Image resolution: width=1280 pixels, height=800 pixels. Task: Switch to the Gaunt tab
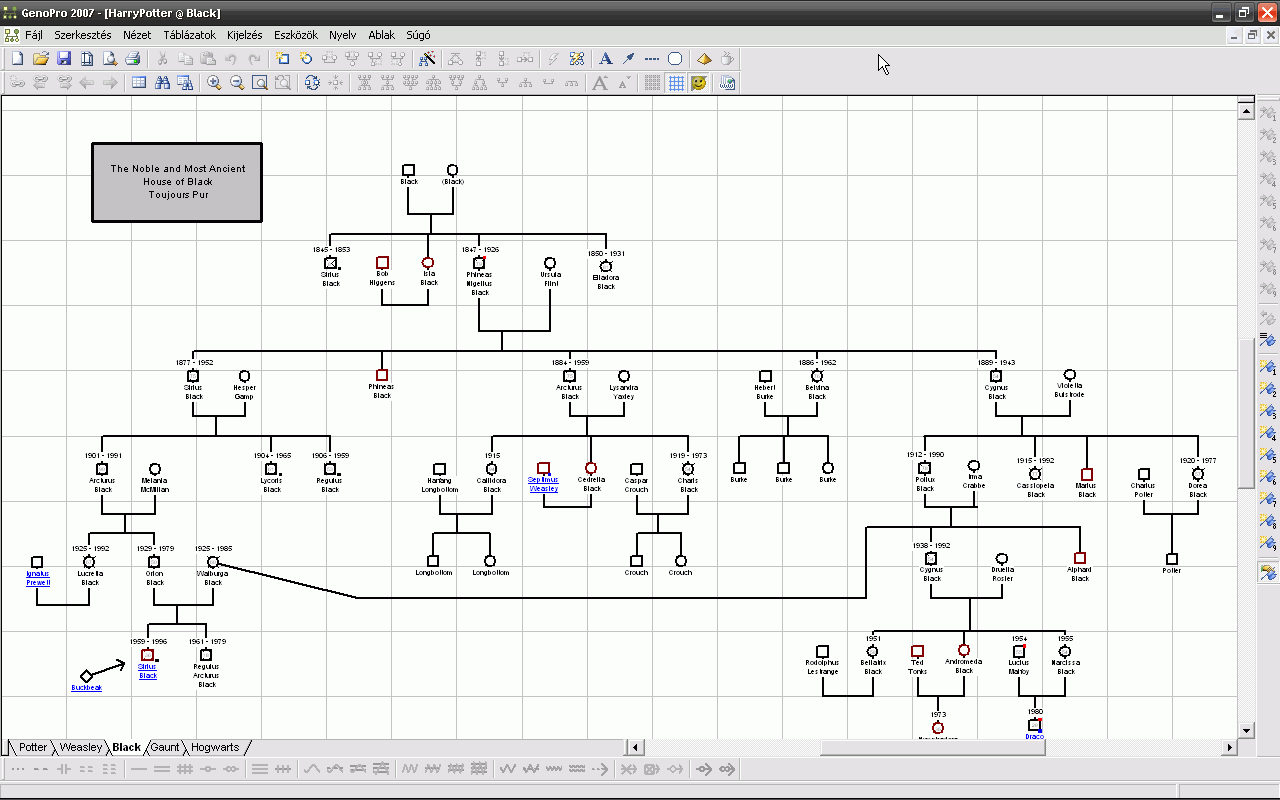165,747
